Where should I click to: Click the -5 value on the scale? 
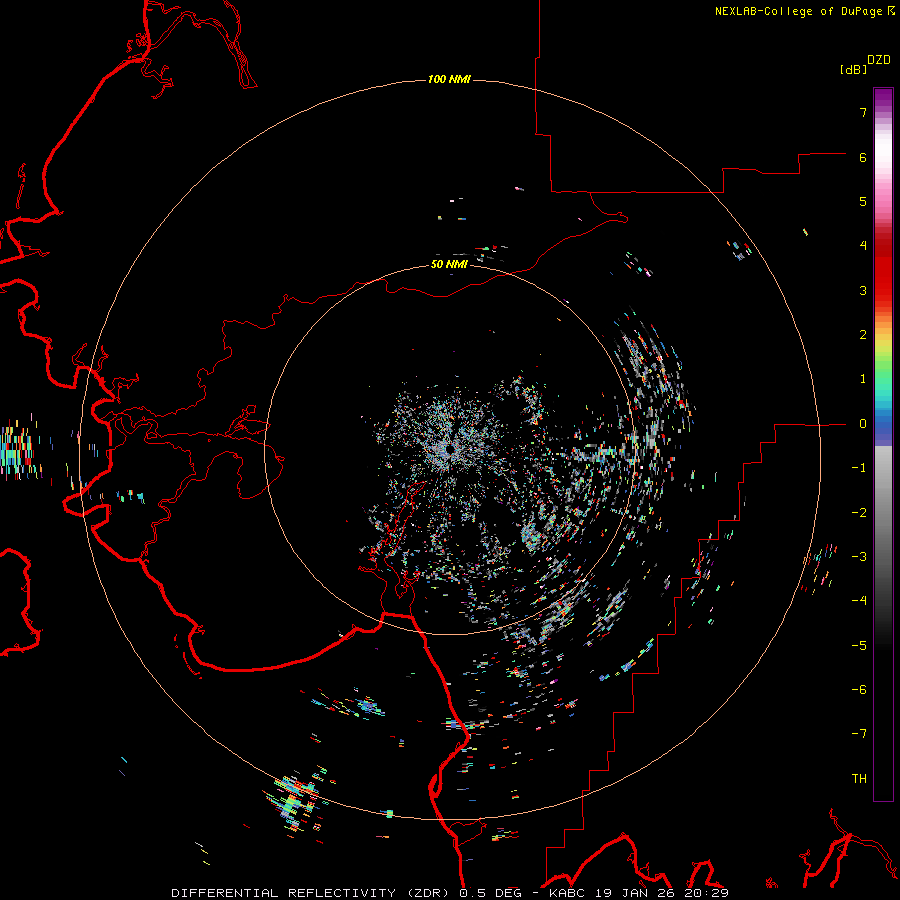(859, 646)
